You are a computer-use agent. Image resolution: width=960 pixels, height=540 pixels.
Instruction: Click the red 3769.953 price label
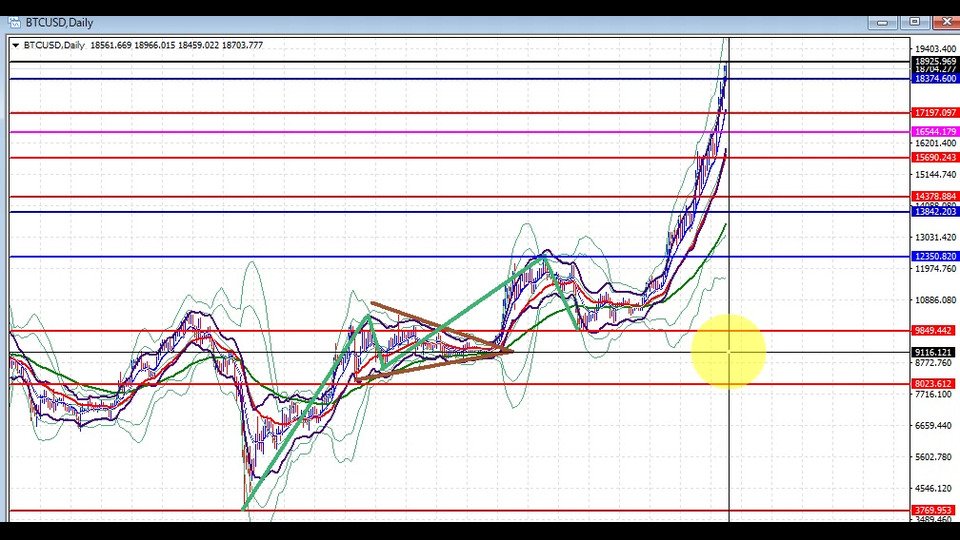tap(933, 510)
